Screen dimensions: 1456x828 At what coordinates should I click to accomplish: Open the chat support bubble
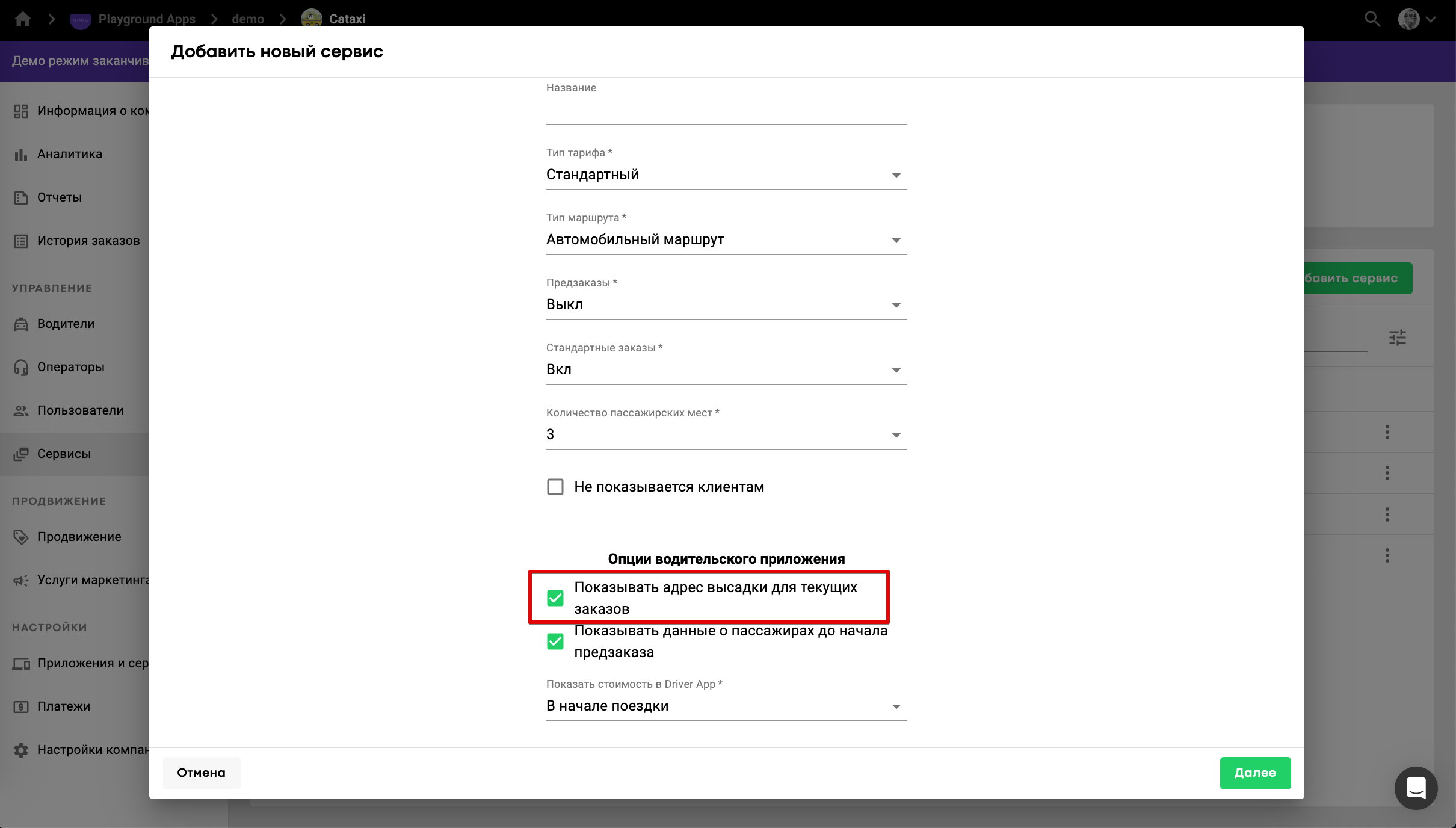[1416, 788]
